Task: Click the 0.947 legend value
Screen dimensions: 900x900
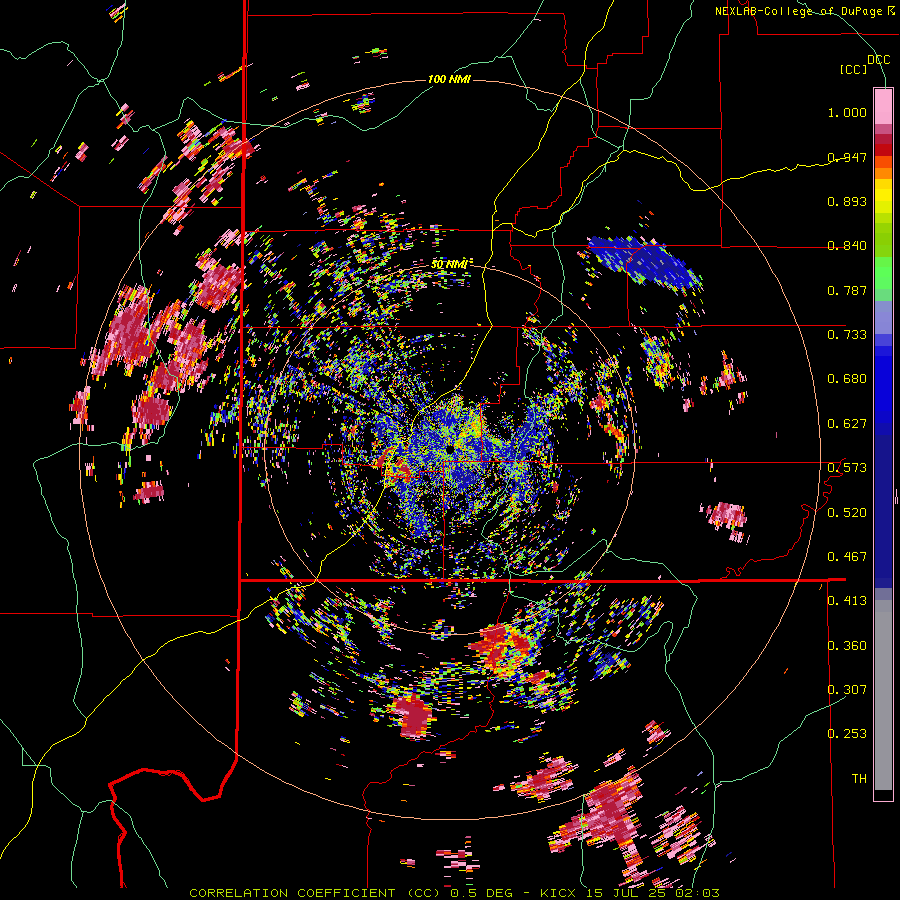Action: pos(847,157)
